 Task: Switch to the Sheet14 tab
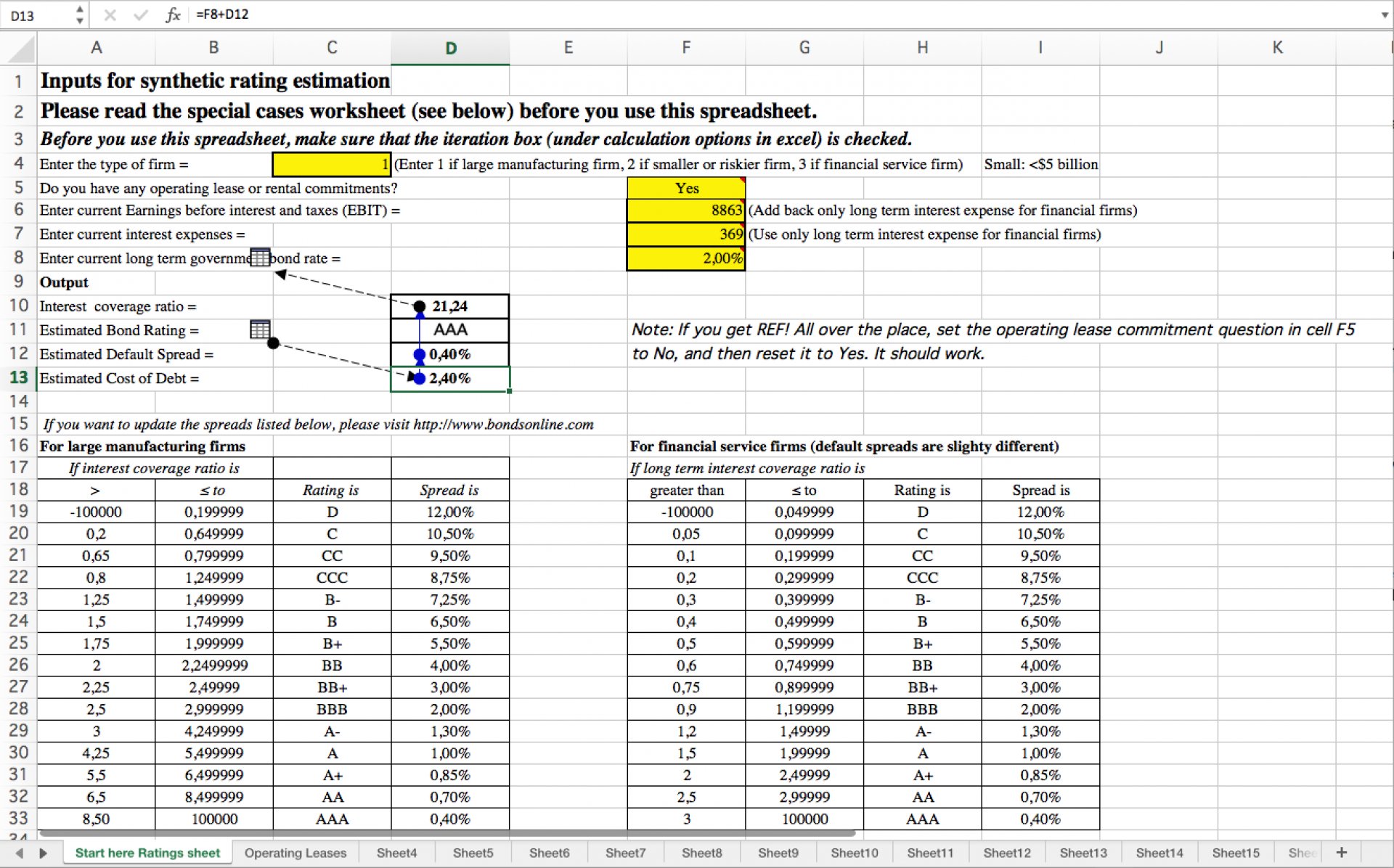(x=1159, y=853)
